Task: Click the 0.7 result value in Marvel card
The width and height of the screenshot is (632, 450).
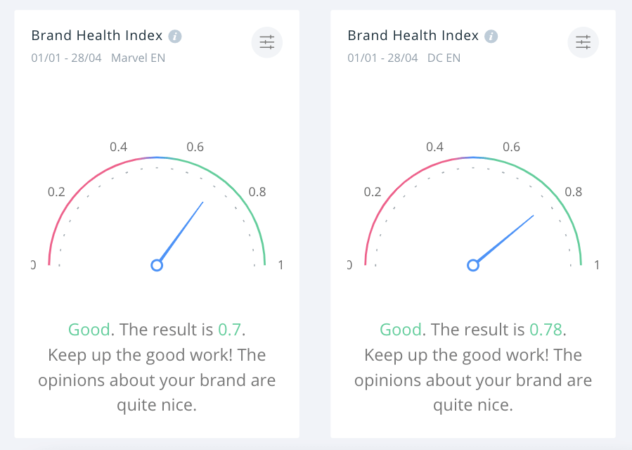Action: (x=231, y=329)
